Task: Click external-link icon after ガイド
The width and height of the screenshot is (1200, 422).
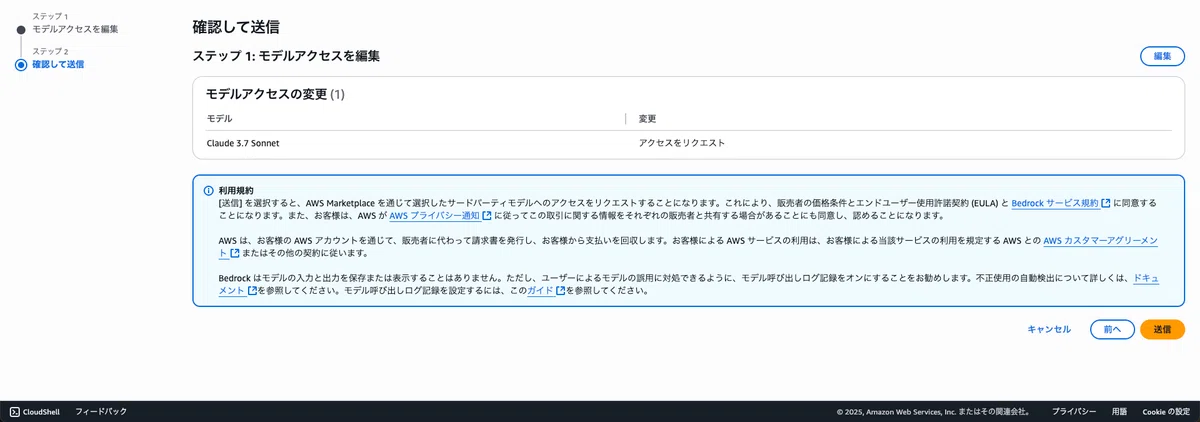Action: (560, 291)
